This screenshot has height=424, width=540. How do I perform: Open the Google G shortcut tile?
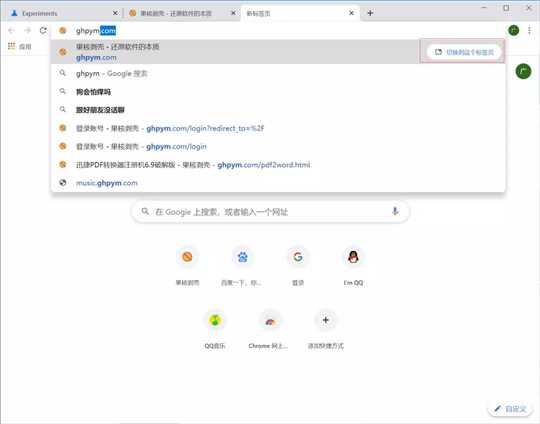pyautogui.click(x=298, y=257)
